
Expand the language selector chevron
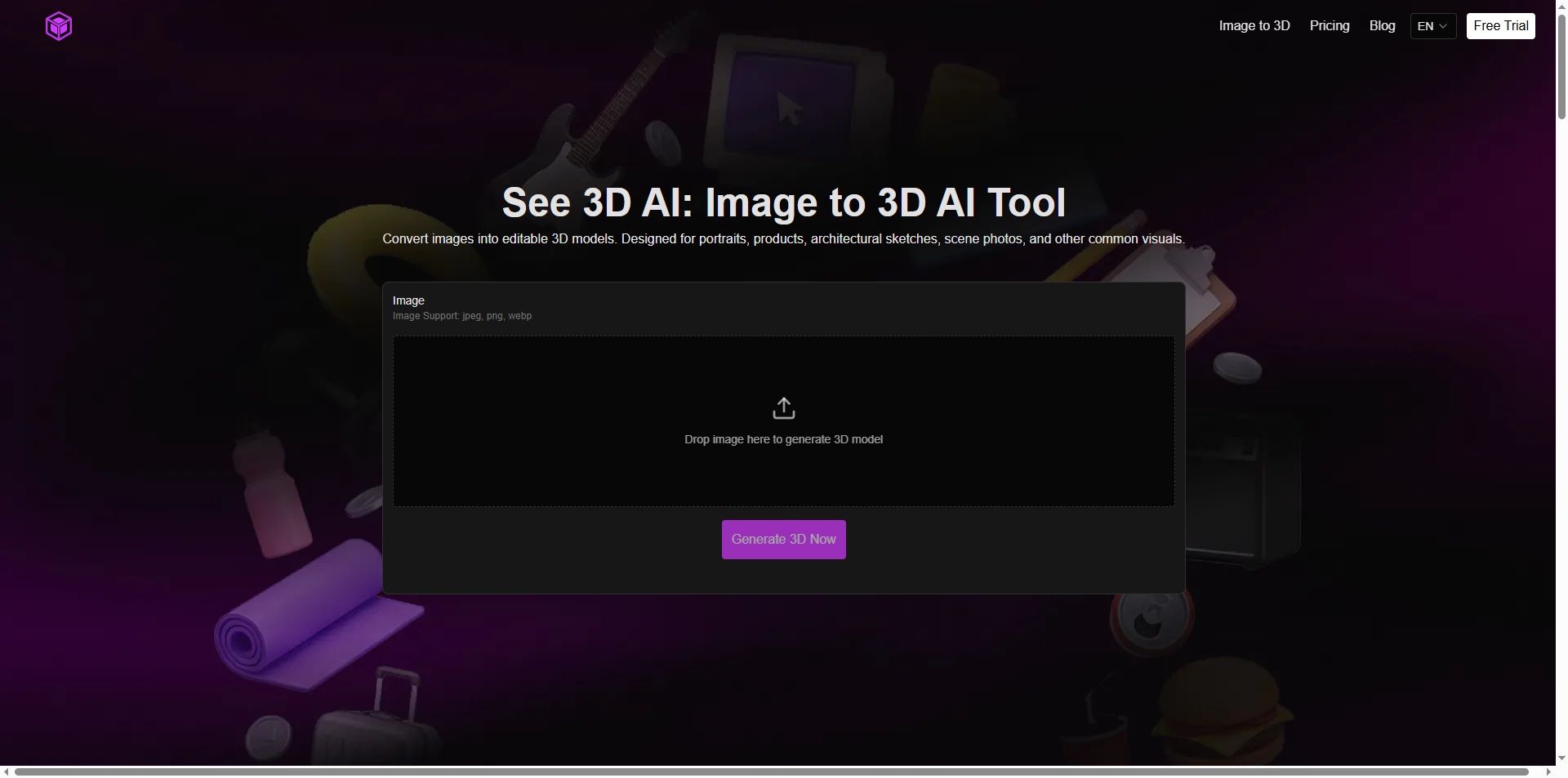click(x=1443, y=26)
